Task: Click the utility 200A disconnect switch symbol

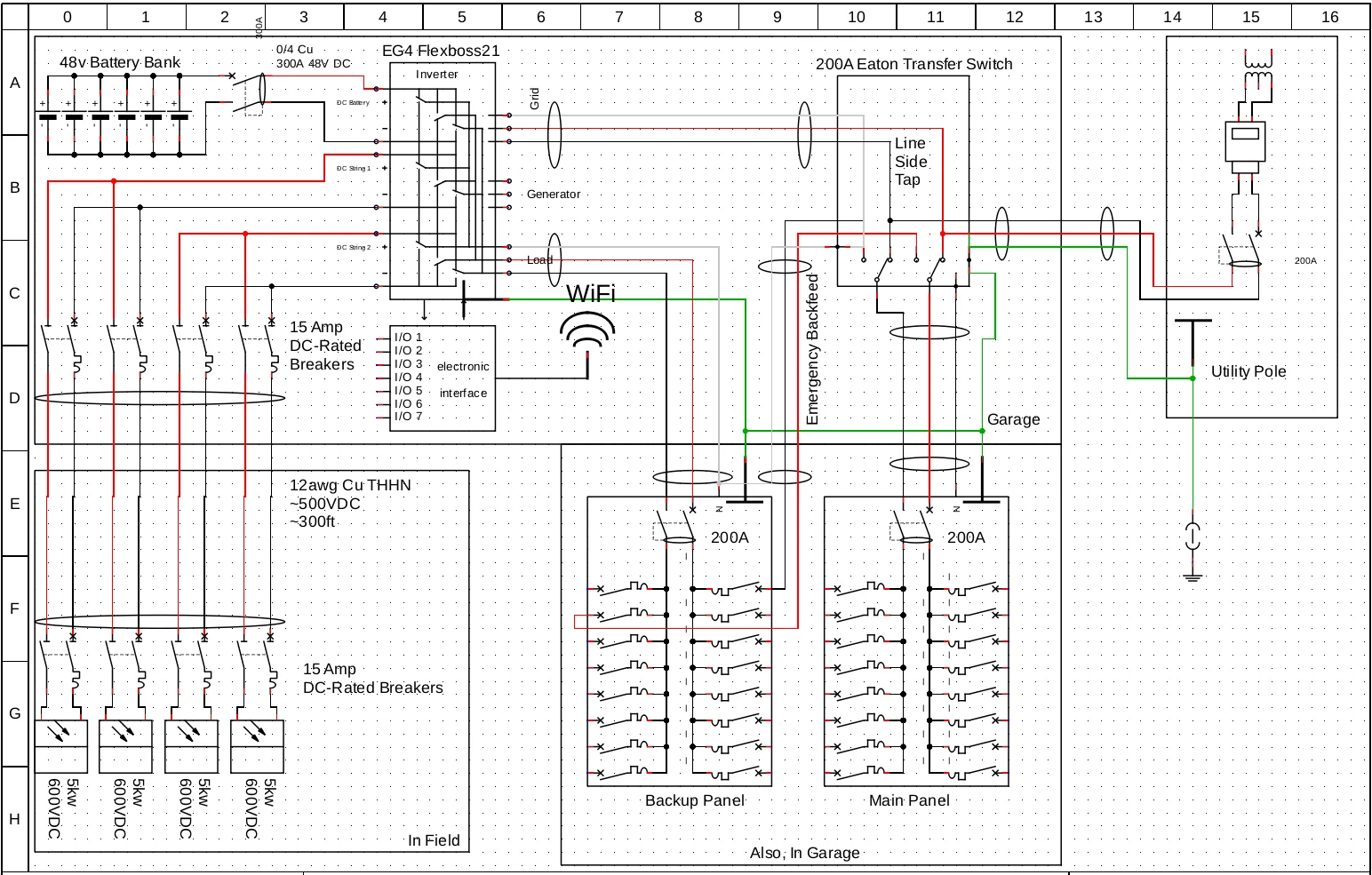Action: (1240, 251)
